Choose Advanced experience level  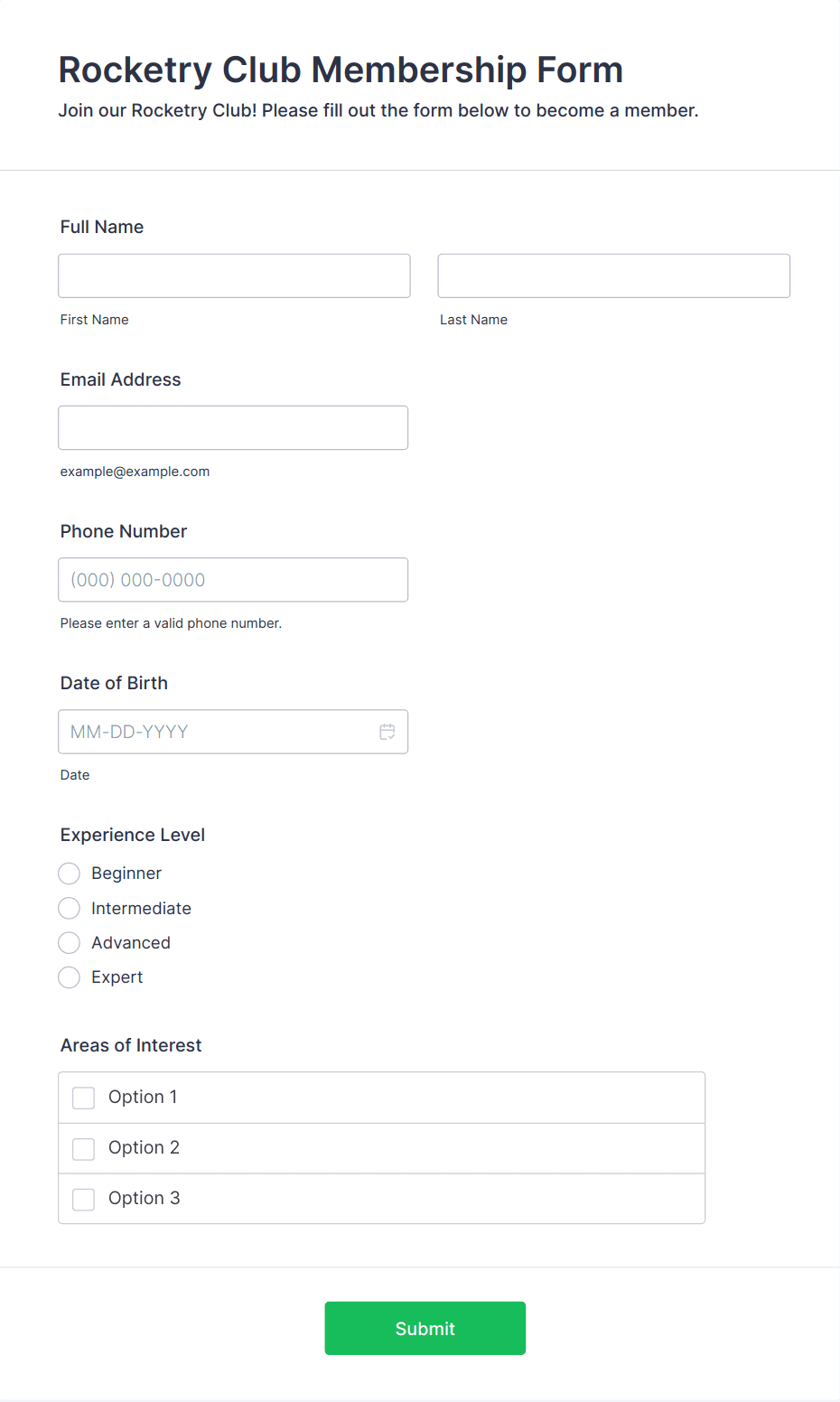69,943
